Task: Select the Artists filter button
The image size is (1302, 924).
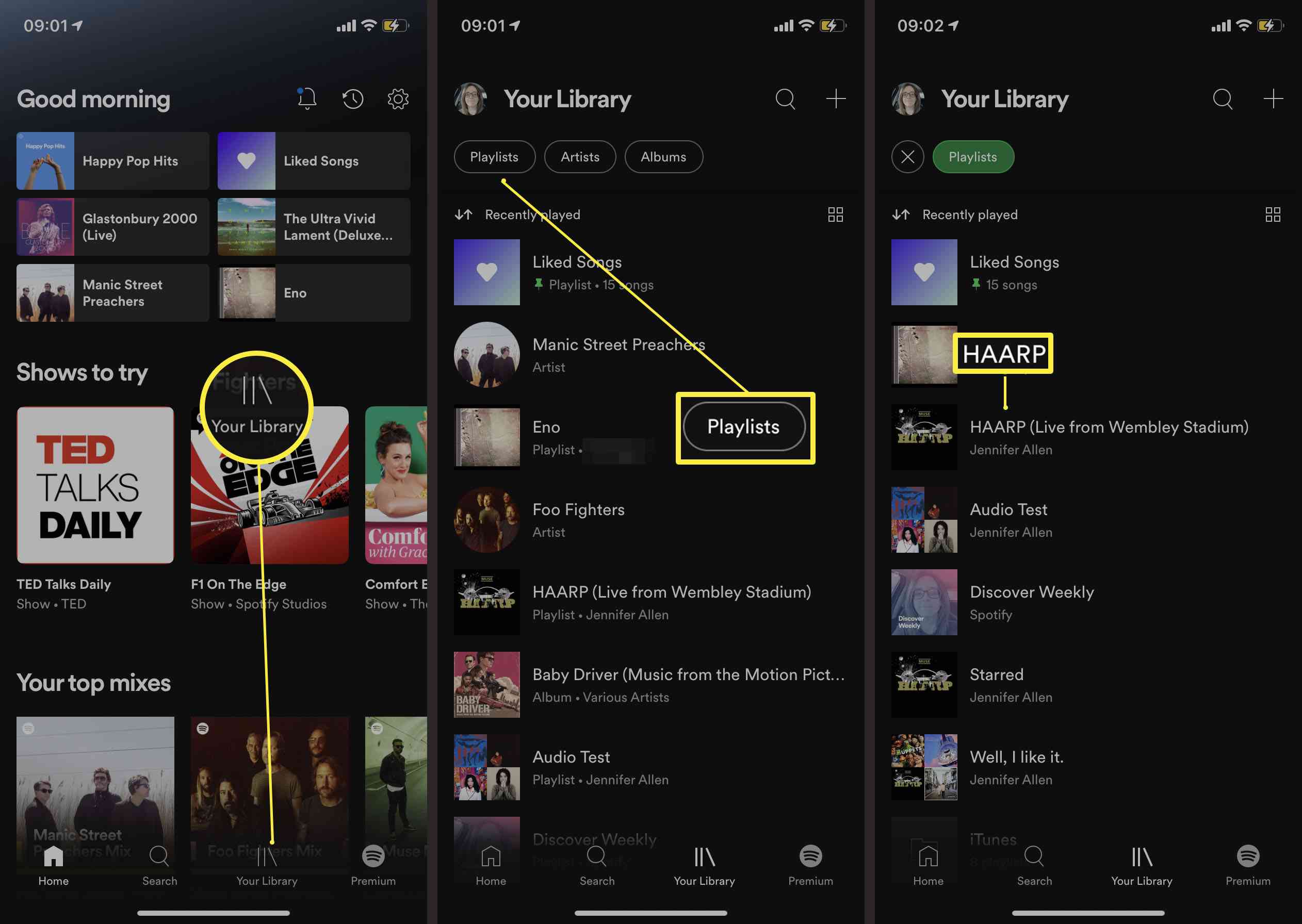Action: 579,156
